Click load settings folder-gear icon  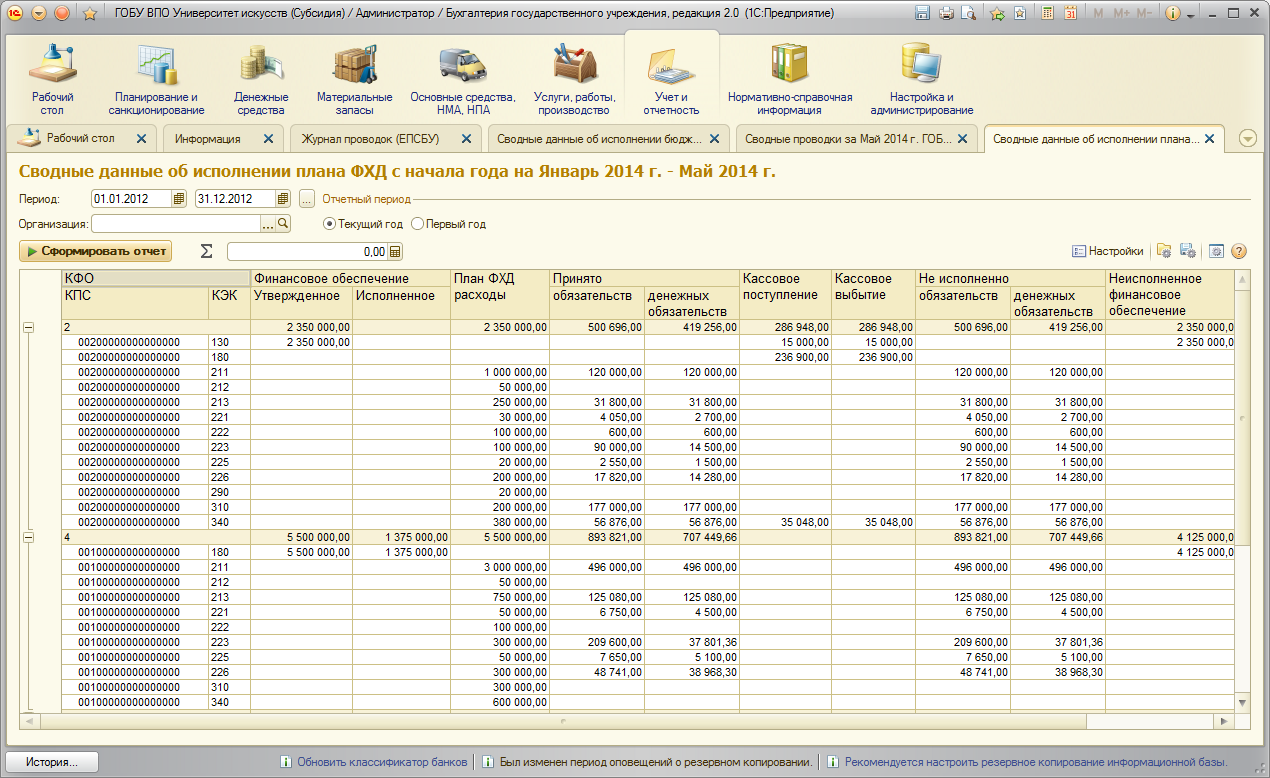pos(1163,251)
